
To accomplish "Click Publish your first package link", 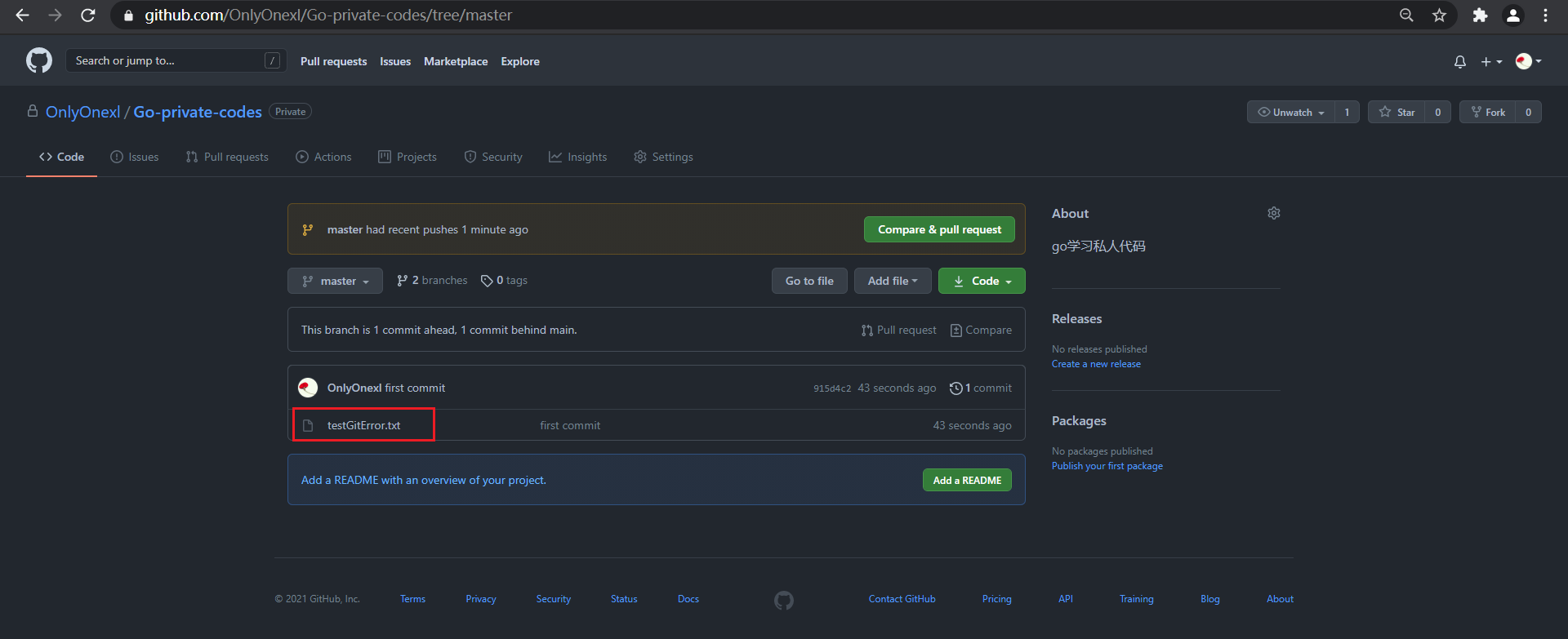I will [1107, 466].
